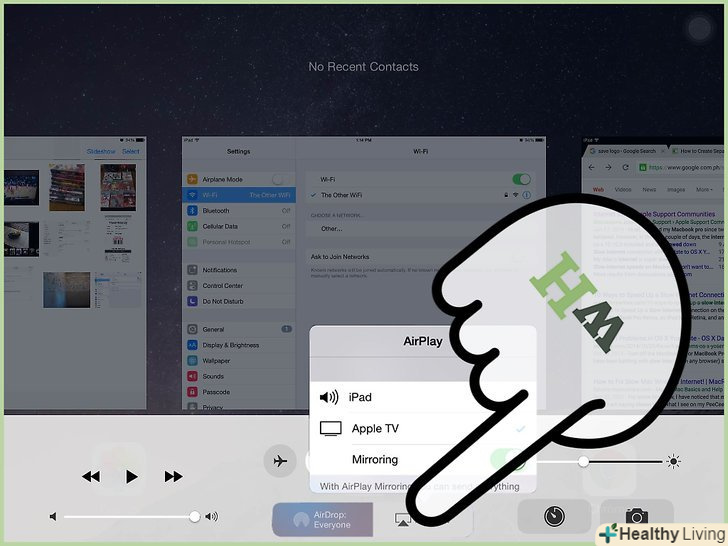The width and height of the screenshot is (728, 546).
Task: Open More dropdown in Google results
Action: pyautogui.click(x=704, y=190)
